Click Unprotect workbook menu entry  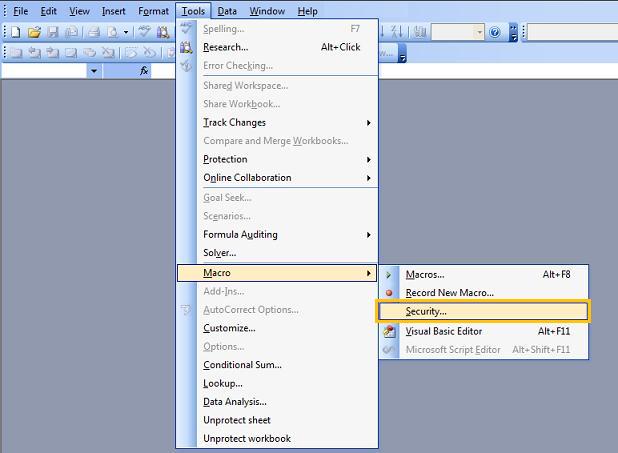coord(247,439)
